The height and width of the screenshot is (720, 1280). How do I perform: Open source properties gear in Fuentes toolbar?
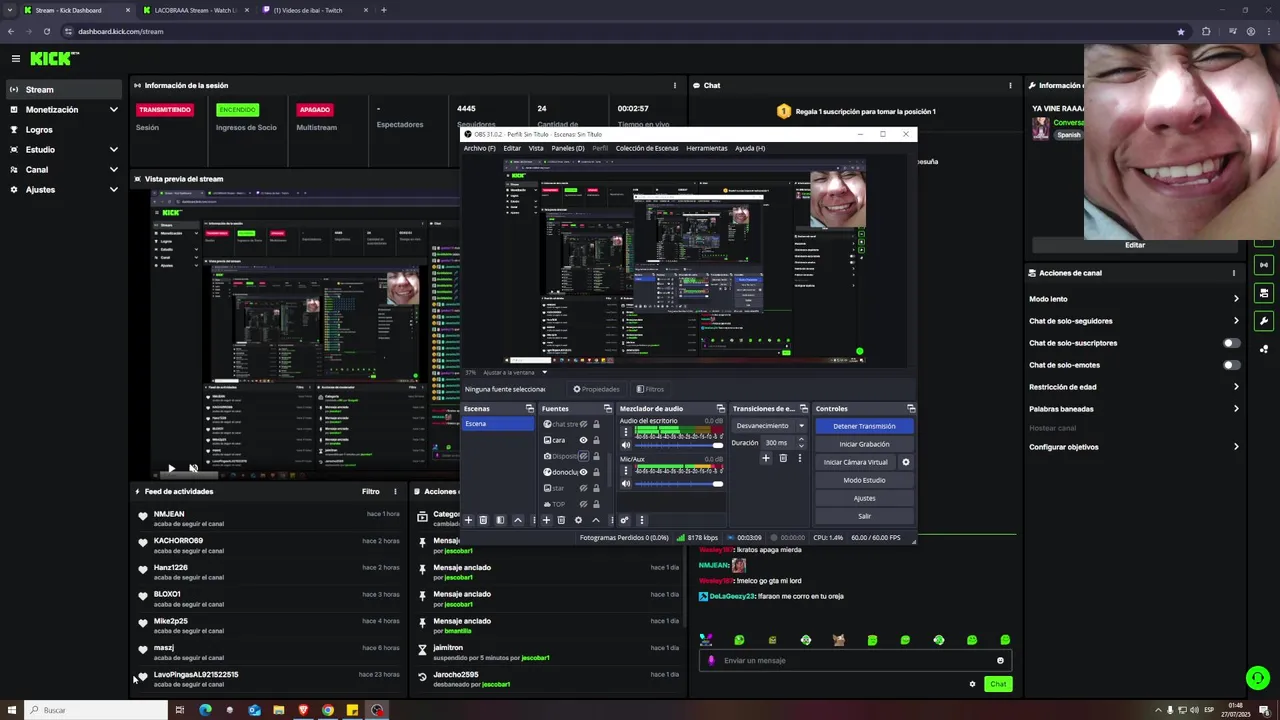click(578, 520)
